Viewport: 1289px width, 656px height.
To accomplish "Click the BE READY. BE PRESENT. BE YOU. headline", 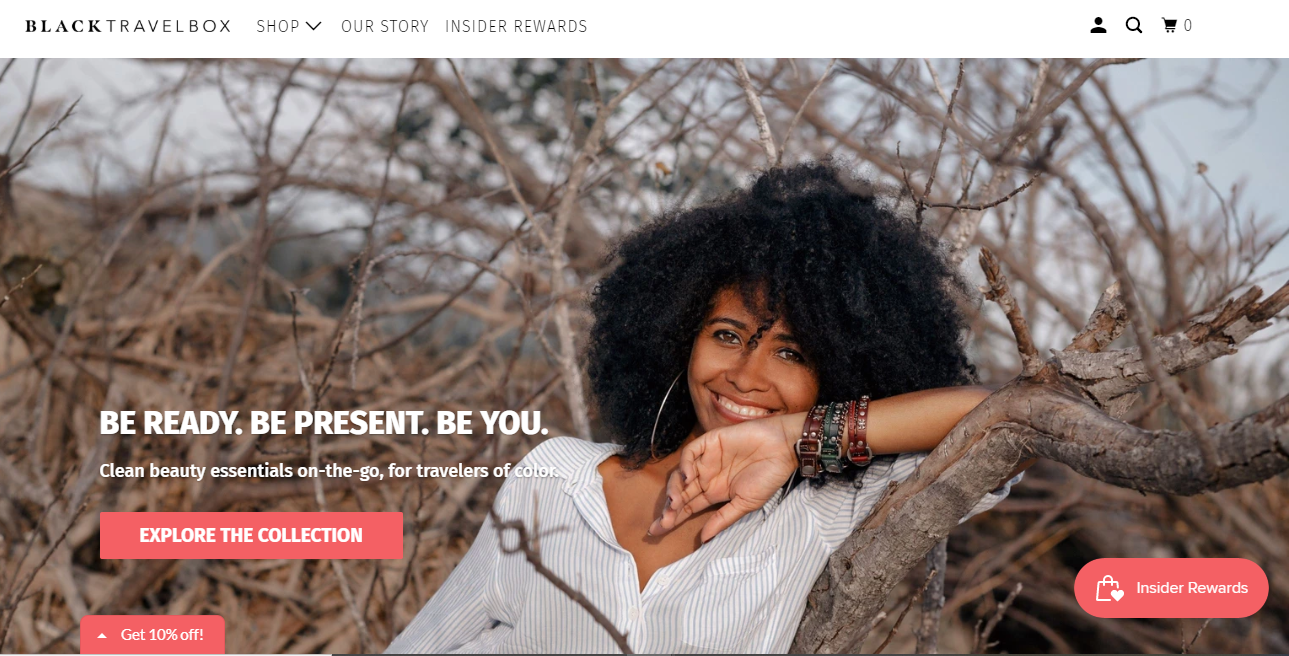I will (324, 423).
